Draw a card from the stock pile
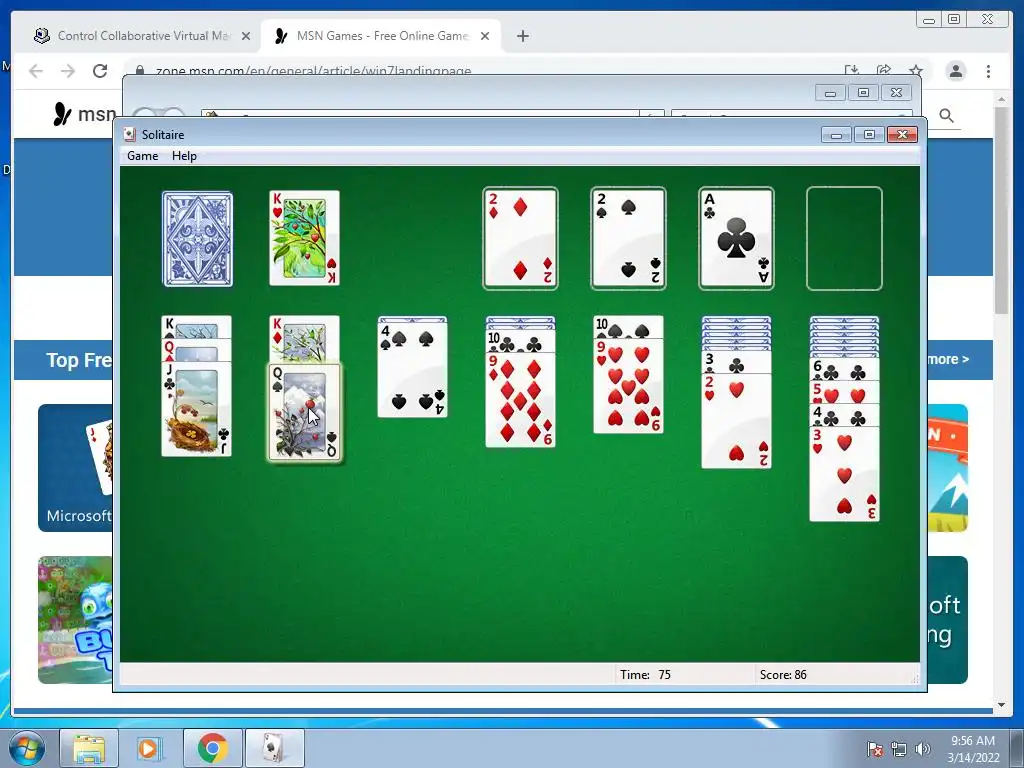Viewport: 1024px width, 768px height. [197, 239]
